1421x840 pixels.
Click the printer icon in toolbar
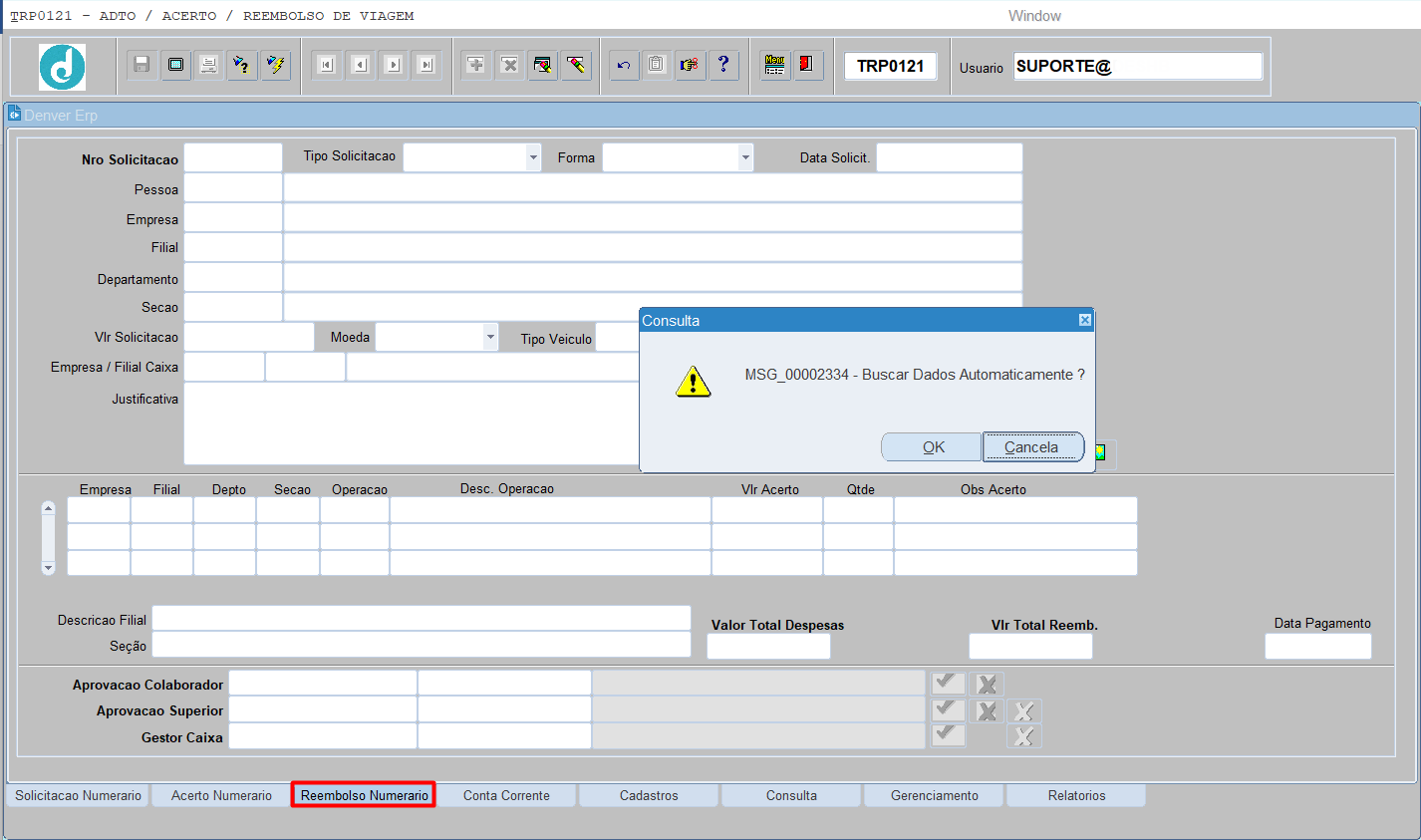coord(209,65)
